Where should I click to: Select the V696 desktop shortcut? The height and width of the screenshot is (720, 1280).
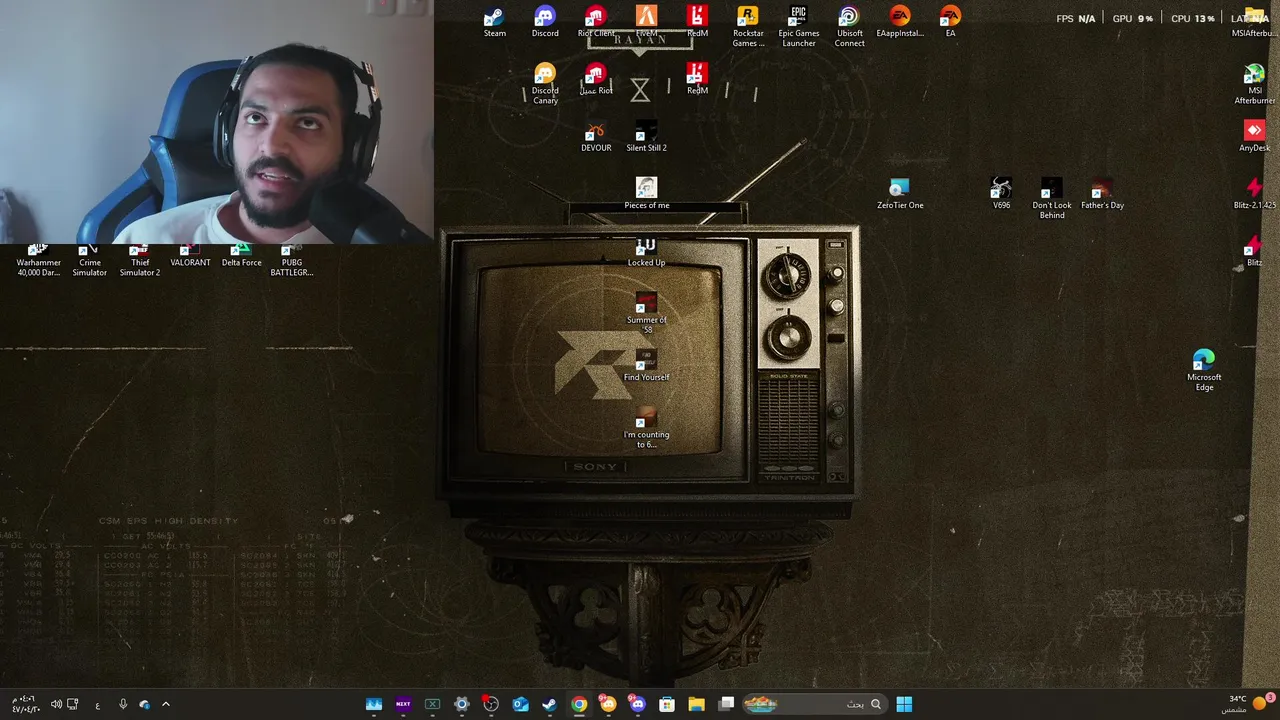[x=1001, y=194]
